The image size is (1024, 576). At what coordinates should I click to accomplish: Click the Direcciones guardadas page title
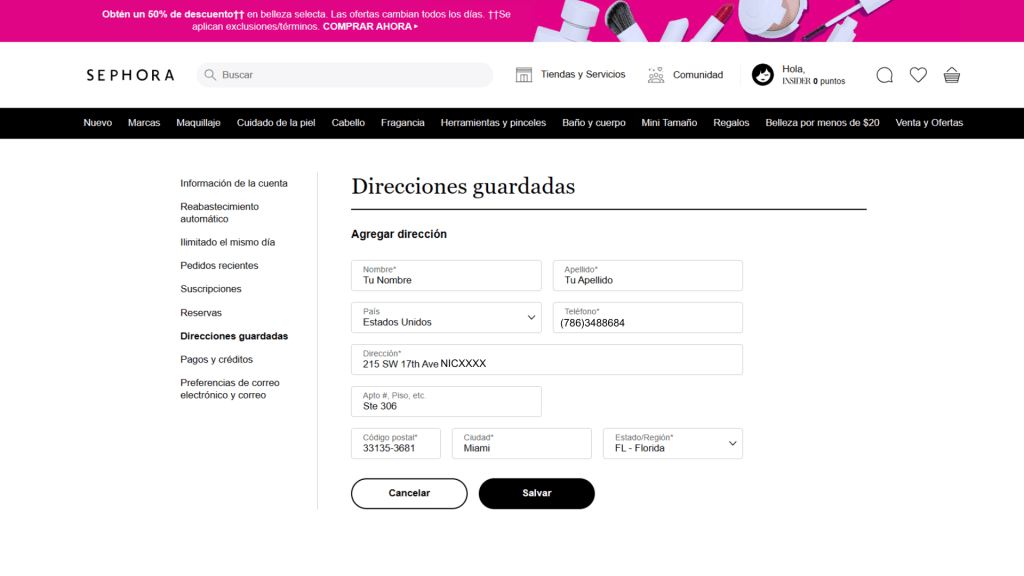[x=463, y=187]
